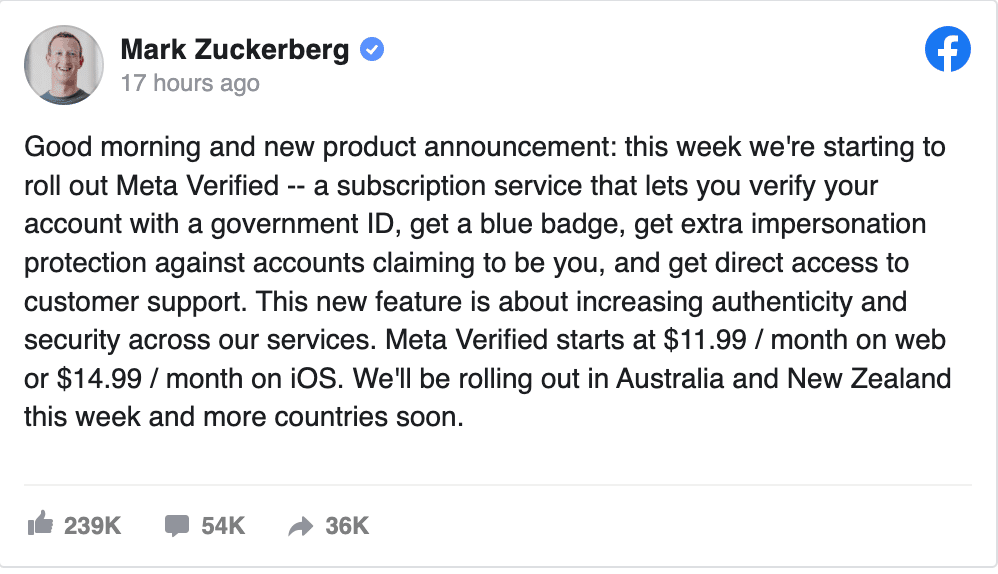Click the blue verified badge
This screenshot has height=574, width=998.
[x=372, y=49]
